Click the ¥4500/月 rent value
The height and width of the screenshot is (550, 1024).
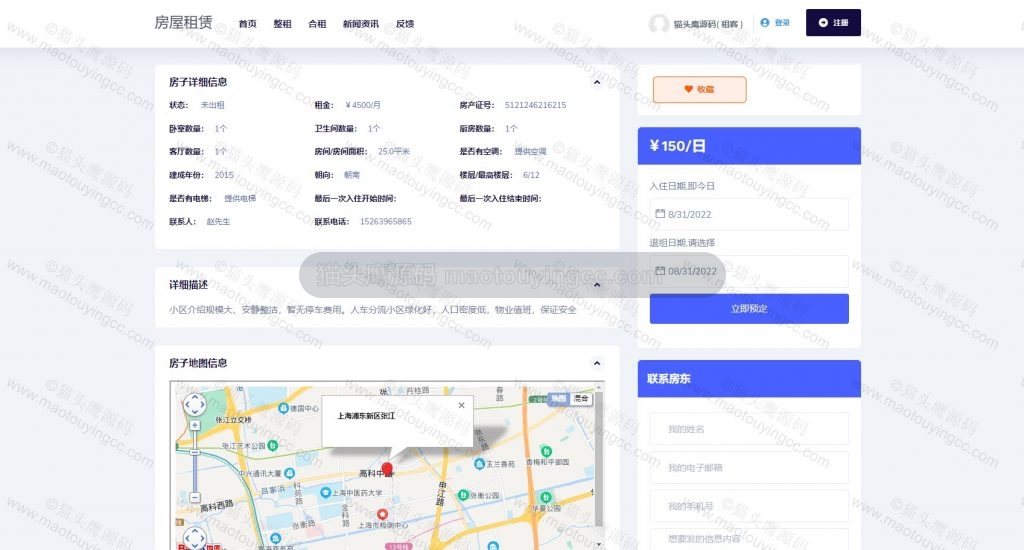coord(363,105)
